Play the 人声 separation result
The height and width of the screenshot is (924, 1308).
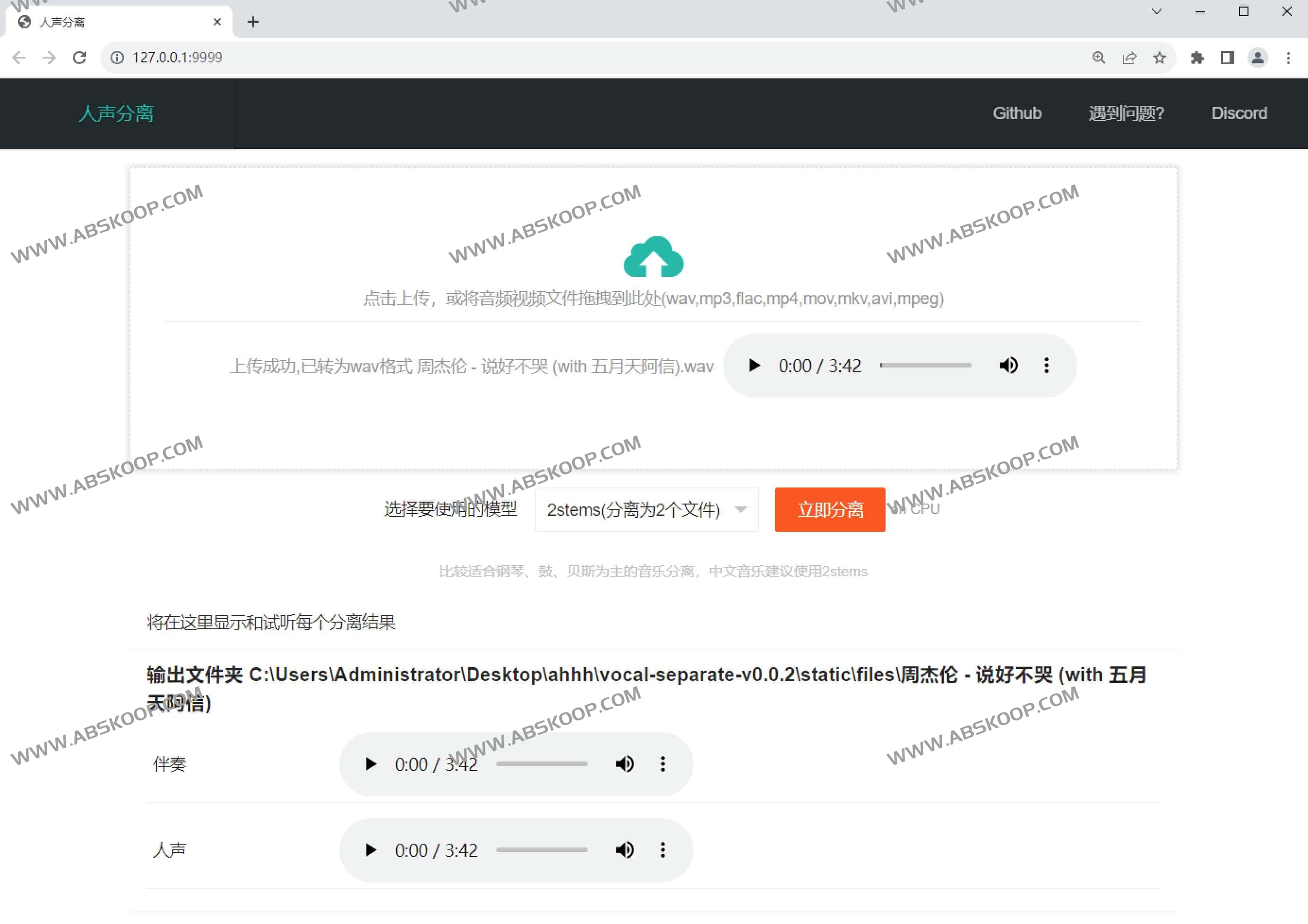click(370, 850)
